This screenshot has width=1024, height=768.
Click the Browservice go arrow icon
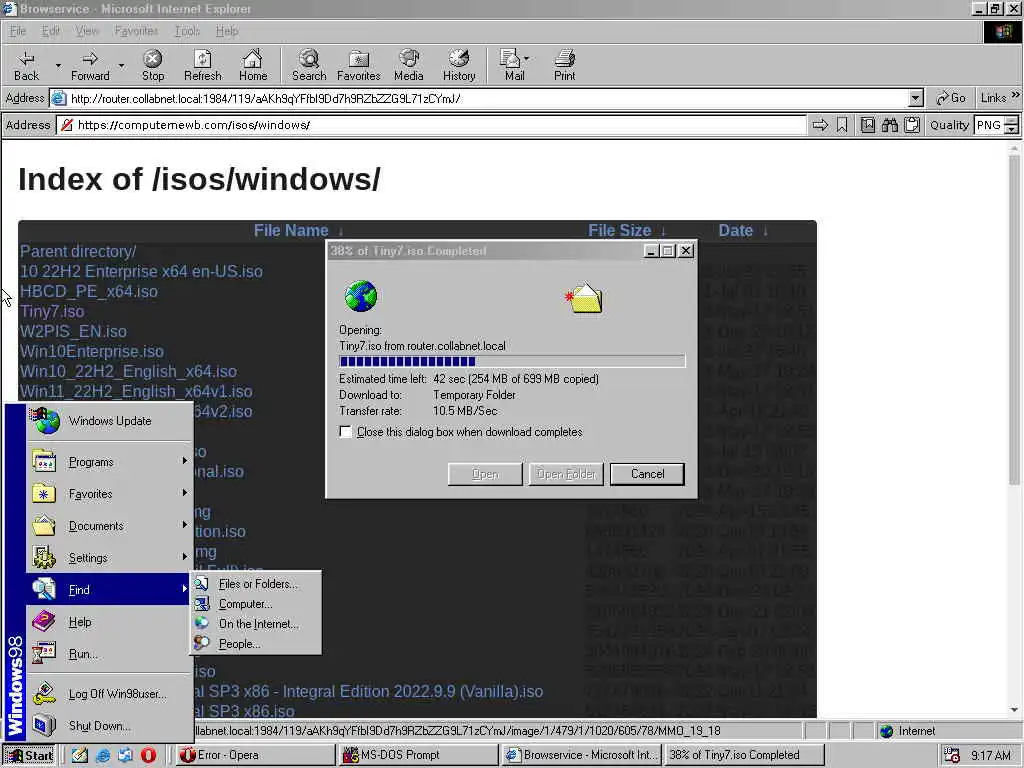coord(820,125)
